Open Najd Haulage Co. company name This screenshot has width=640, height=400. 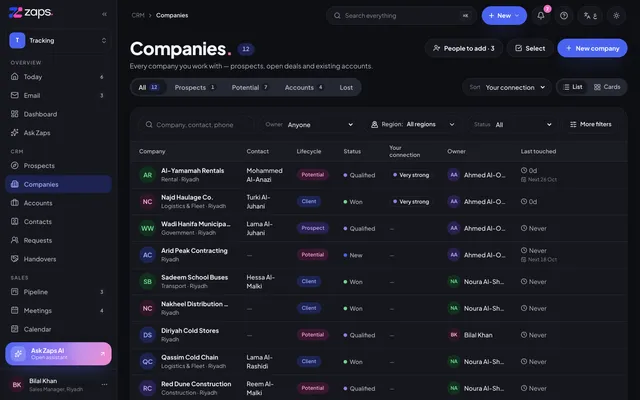click(x=187, y=197)
